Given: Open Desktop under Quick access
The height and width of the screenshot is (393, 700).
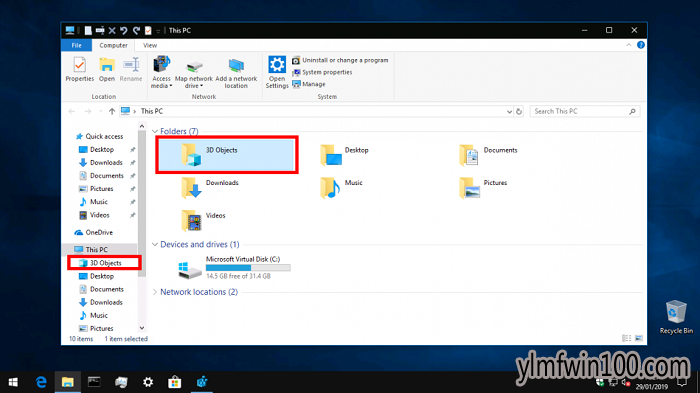Looking at the screenshot, I should pos(102,150).
